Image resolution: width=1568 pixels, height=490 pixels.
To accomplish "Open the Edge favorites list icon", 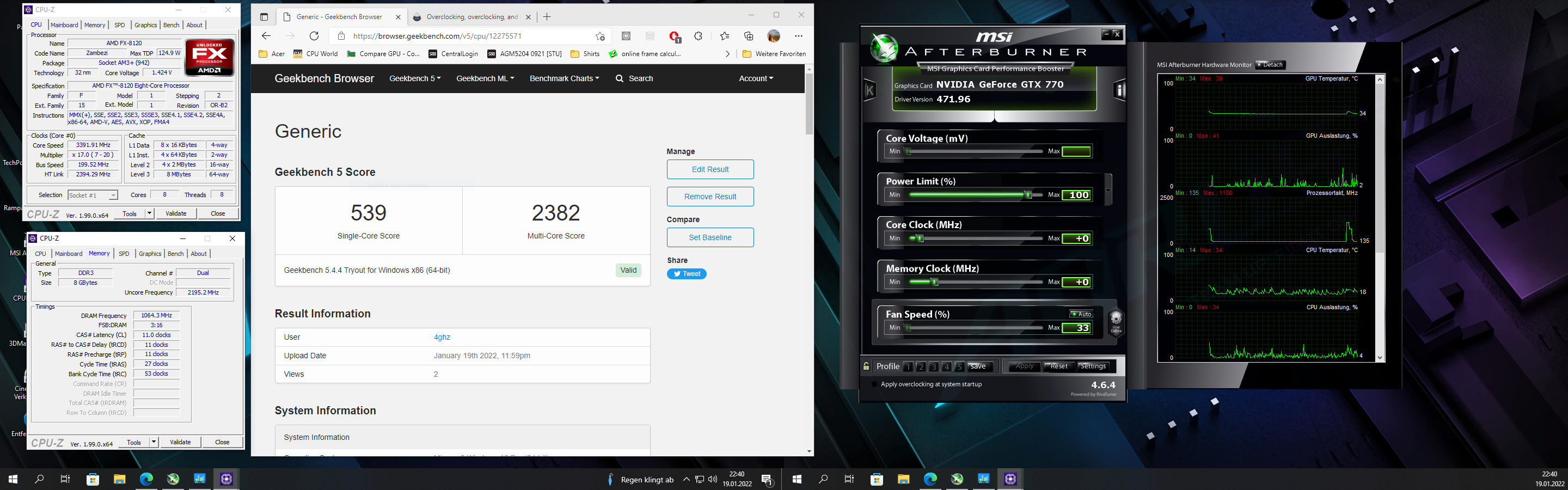I will pos(724,36).
